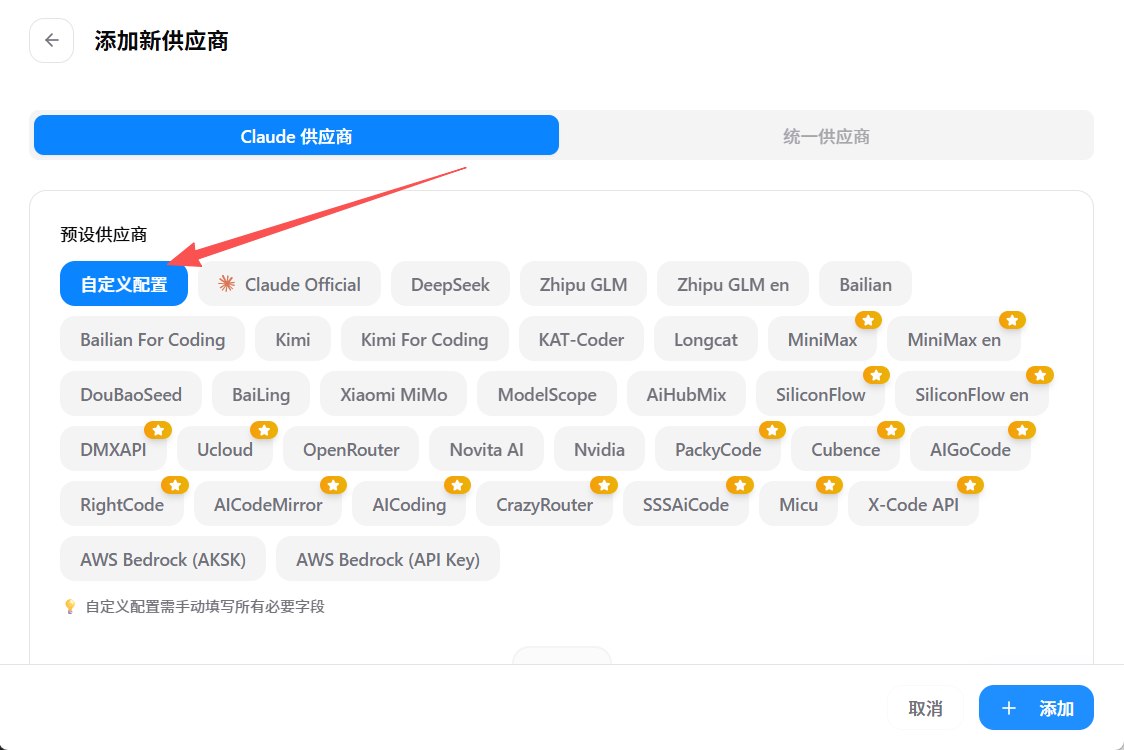Choose the X-Code API preset
The height and width of the screenshot is (750, 1124).
tap(913, 505)
